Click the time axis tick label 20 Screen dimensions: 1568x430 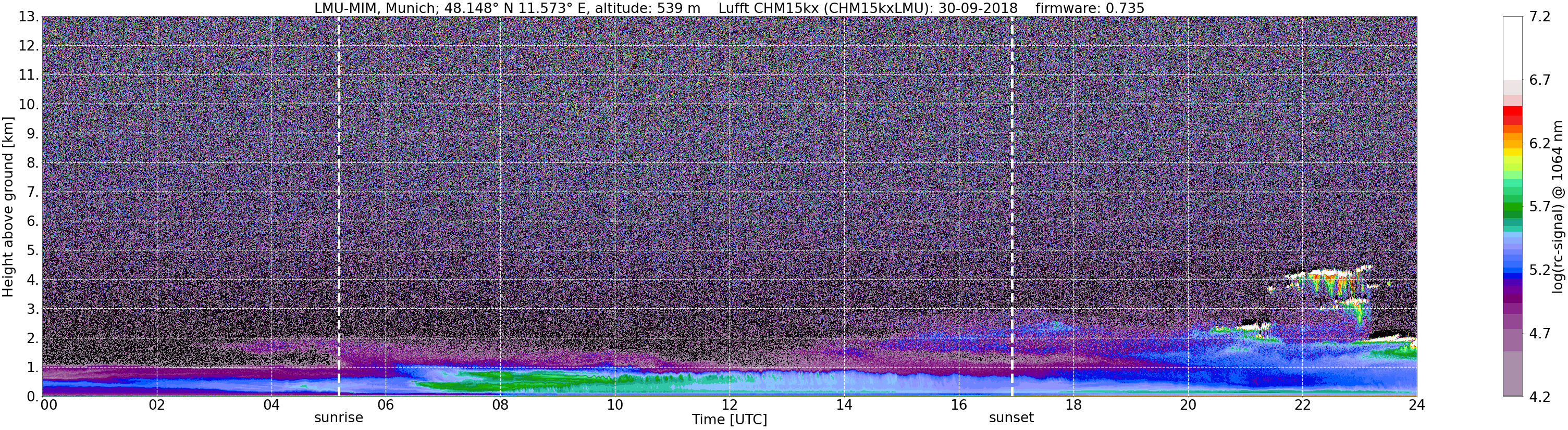1188,405
